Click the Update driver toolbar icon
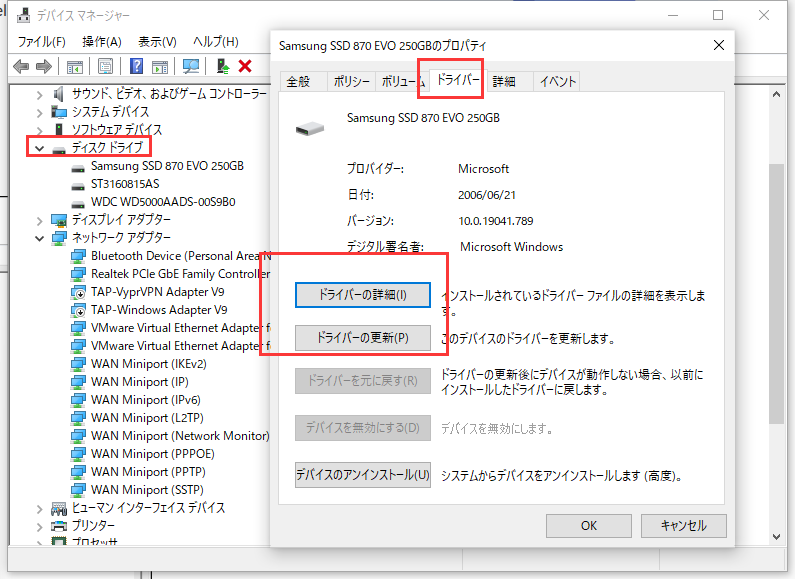 click(223, 66)
